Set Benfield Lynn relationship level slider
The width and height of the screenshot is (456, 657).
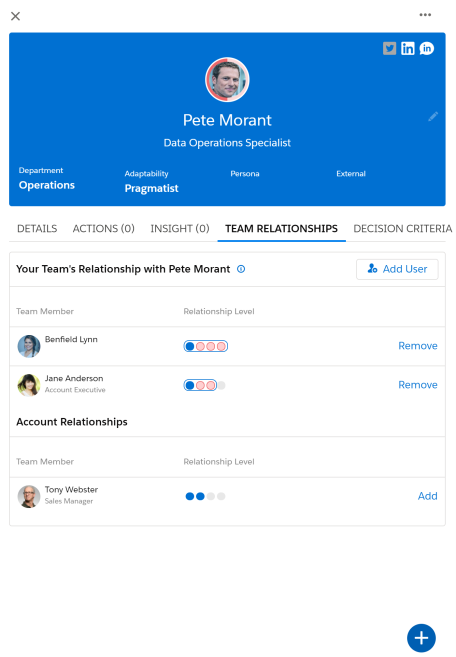point(205,346)
